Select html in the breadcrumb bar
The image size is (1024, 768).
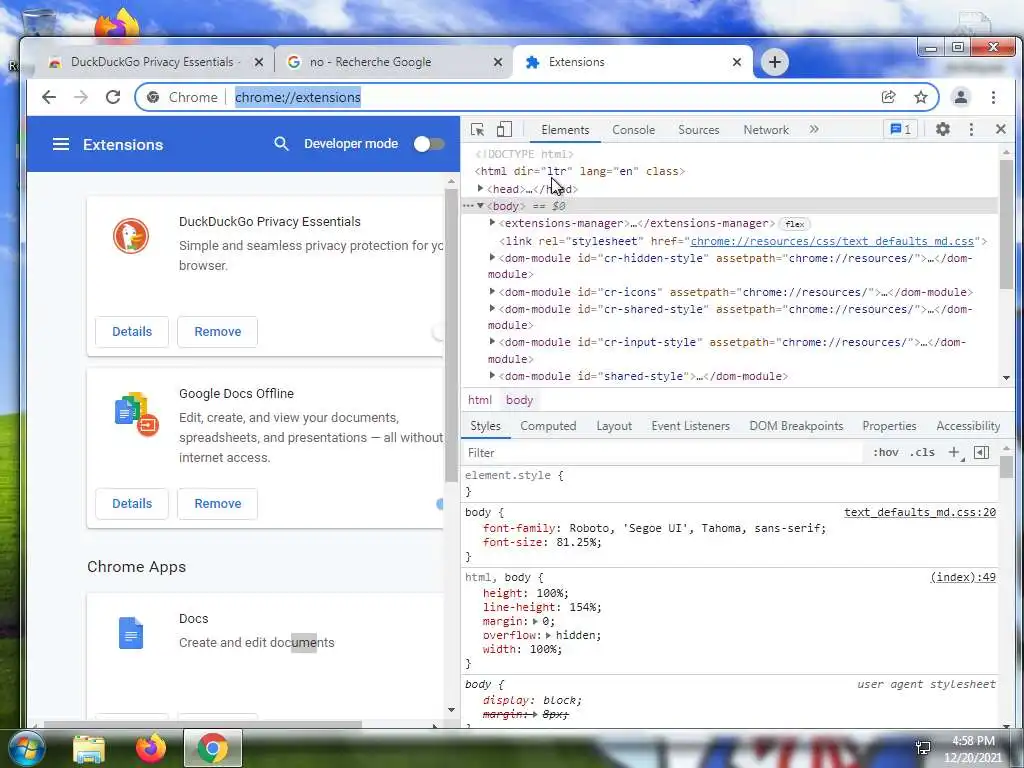[480, 400]
